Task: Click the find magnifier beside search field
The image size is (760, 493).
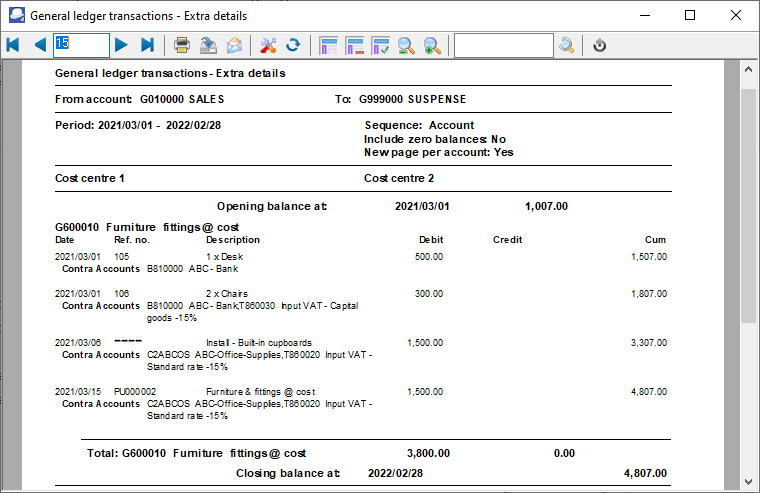Action: coord(567,45)
